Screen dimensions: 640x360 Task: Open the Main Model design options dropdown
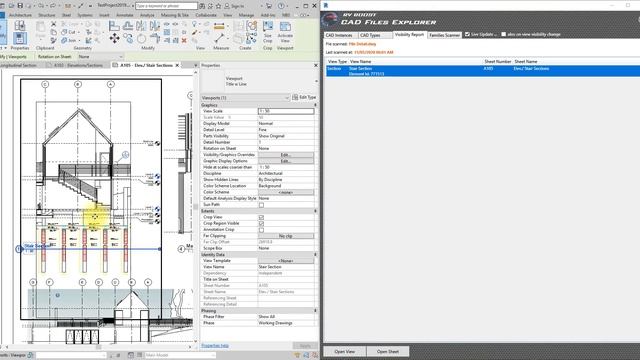(179, 355)
